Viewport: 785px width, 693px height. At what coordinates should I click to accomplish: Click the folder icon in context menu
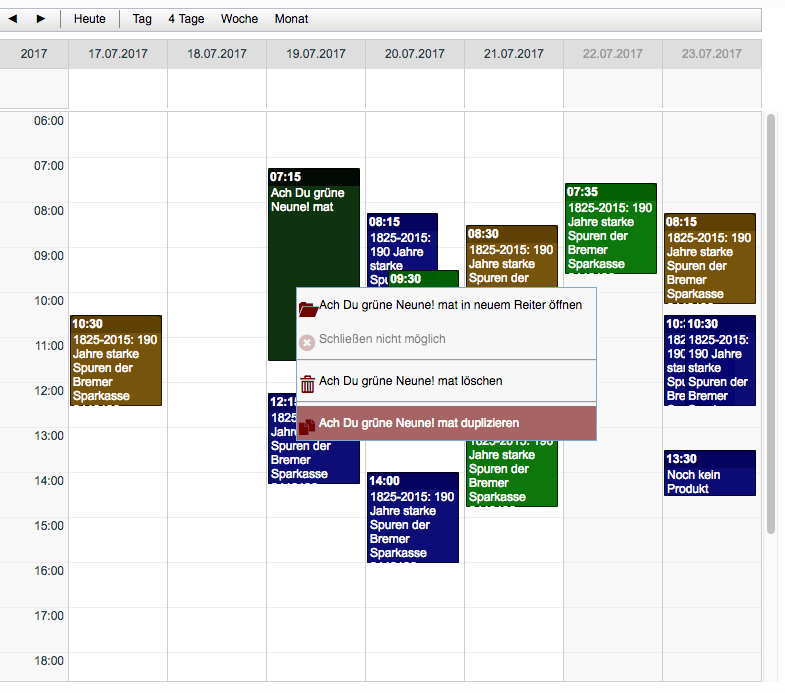point(308,307)
